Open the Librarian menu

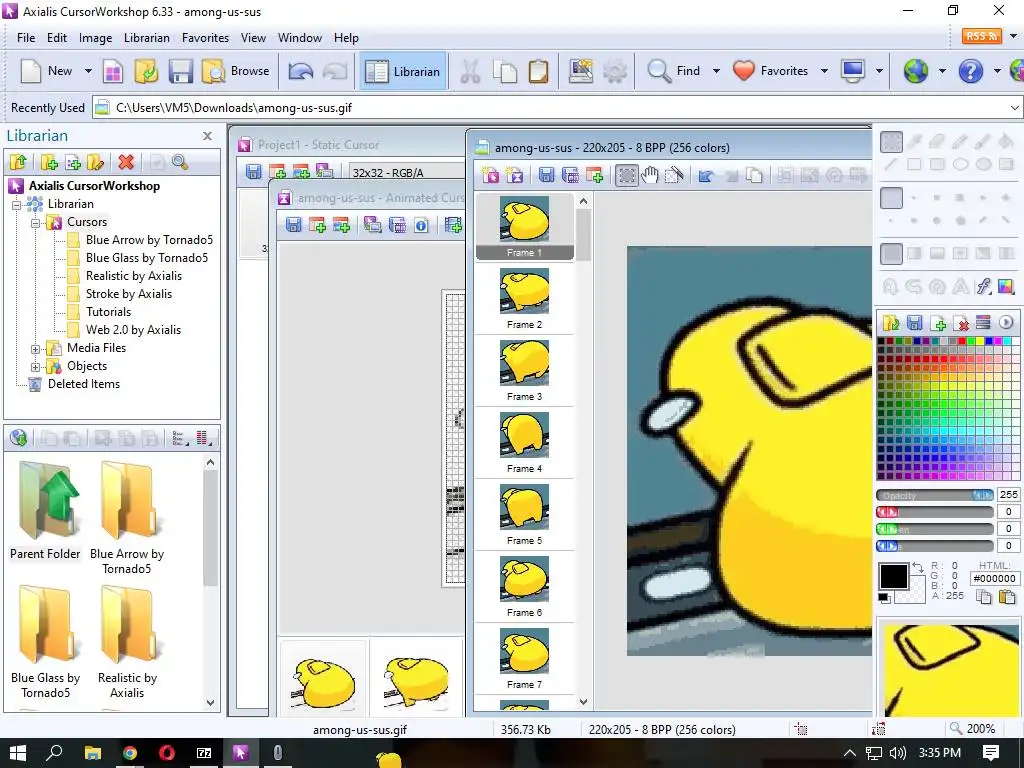147,38
